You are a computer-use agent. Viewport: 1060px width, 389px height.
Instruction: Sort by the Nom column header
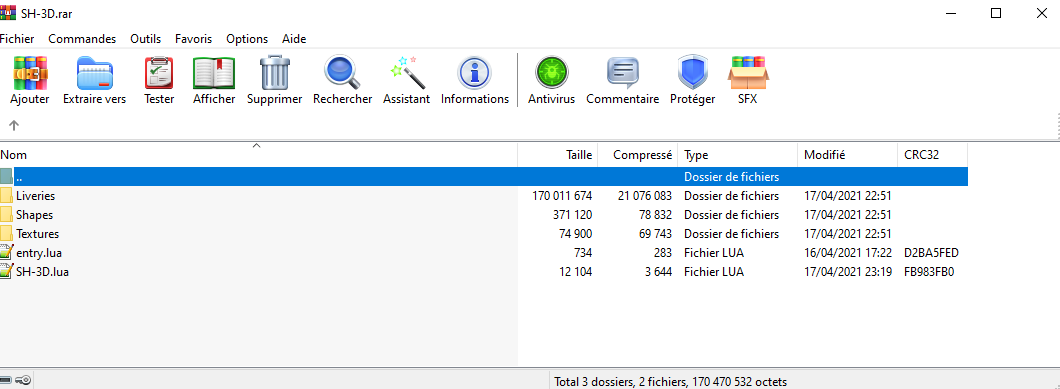pyautogui.click(x=258, y=155)
